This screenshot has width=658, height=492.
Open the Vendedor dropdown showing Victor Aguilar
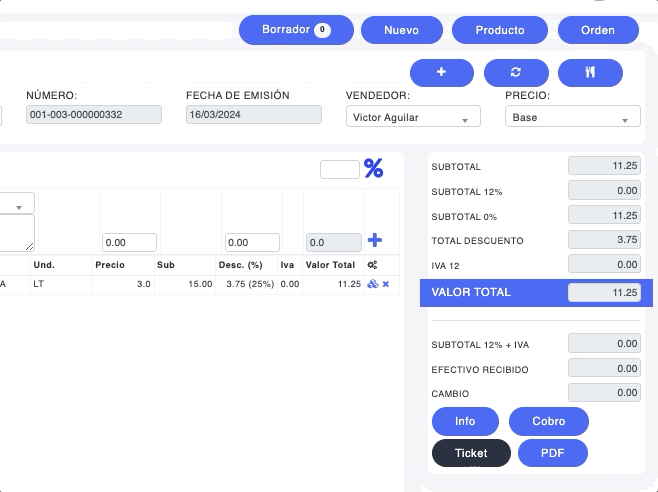(413, 117)
